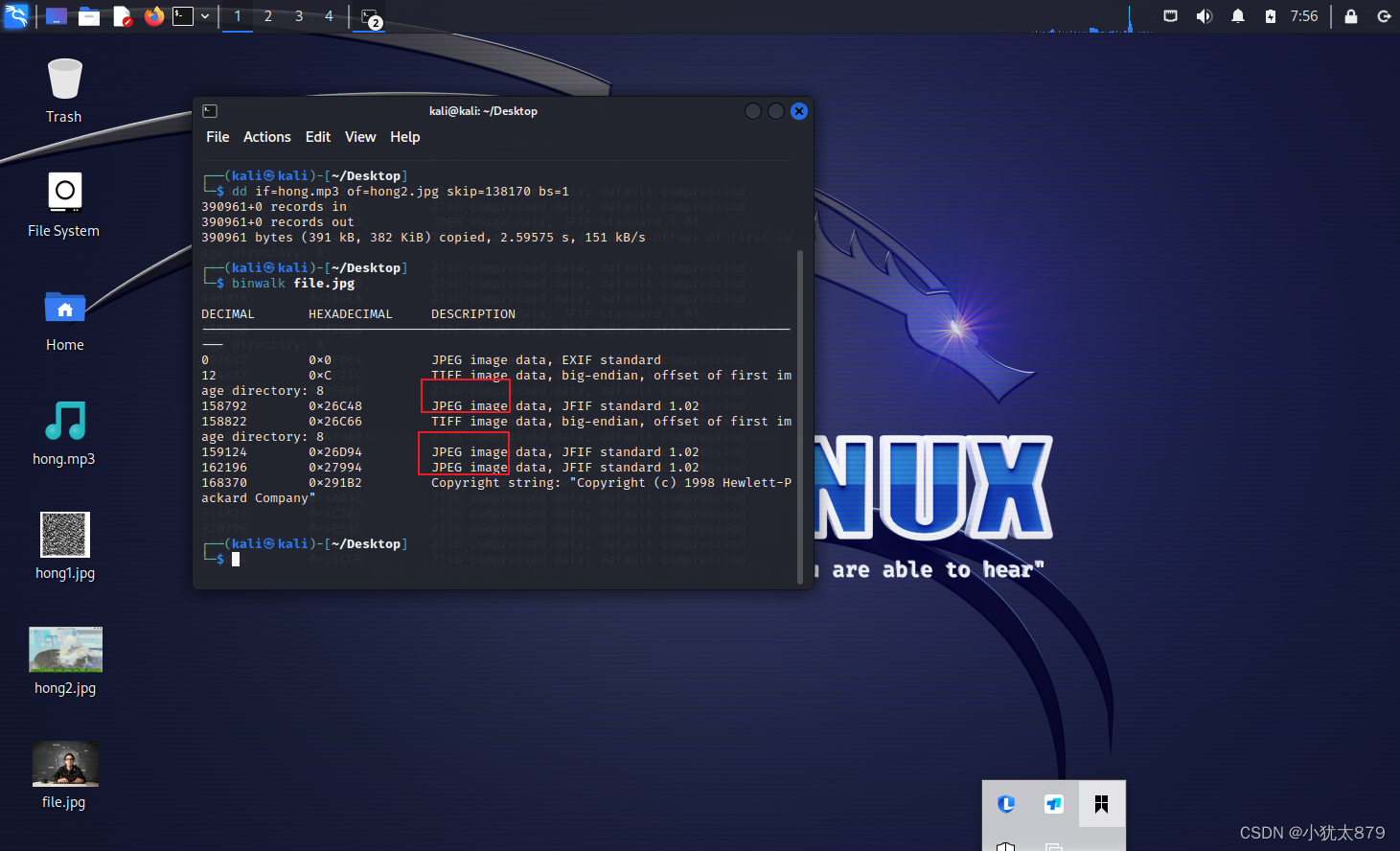
Task: Click the lock screen padlock icon
Action: (x=1351, y=16)
